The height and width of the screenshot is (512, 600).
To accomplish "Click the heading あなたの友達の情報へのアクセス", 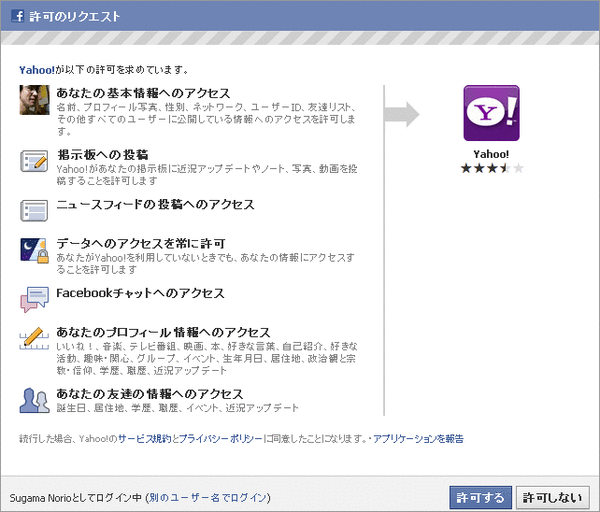I will coord(150,394).
